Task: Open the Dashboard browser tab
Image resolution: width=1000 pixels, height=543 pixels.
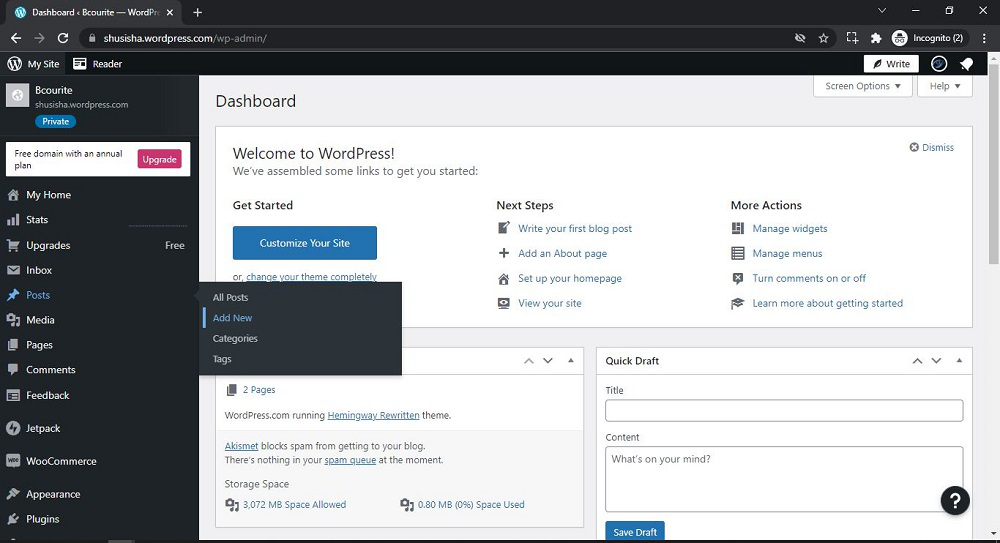Action: (94, 12)
